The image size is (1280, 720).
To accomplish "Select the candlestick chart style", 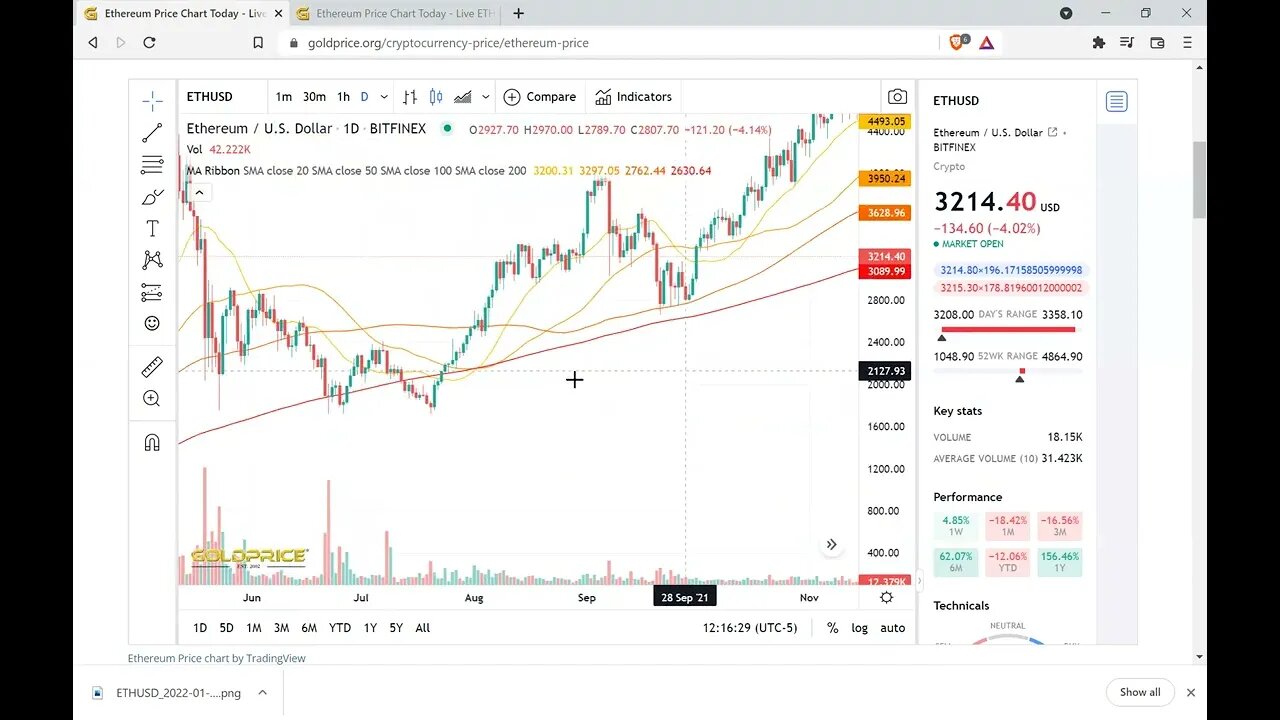I will [436, 97].
